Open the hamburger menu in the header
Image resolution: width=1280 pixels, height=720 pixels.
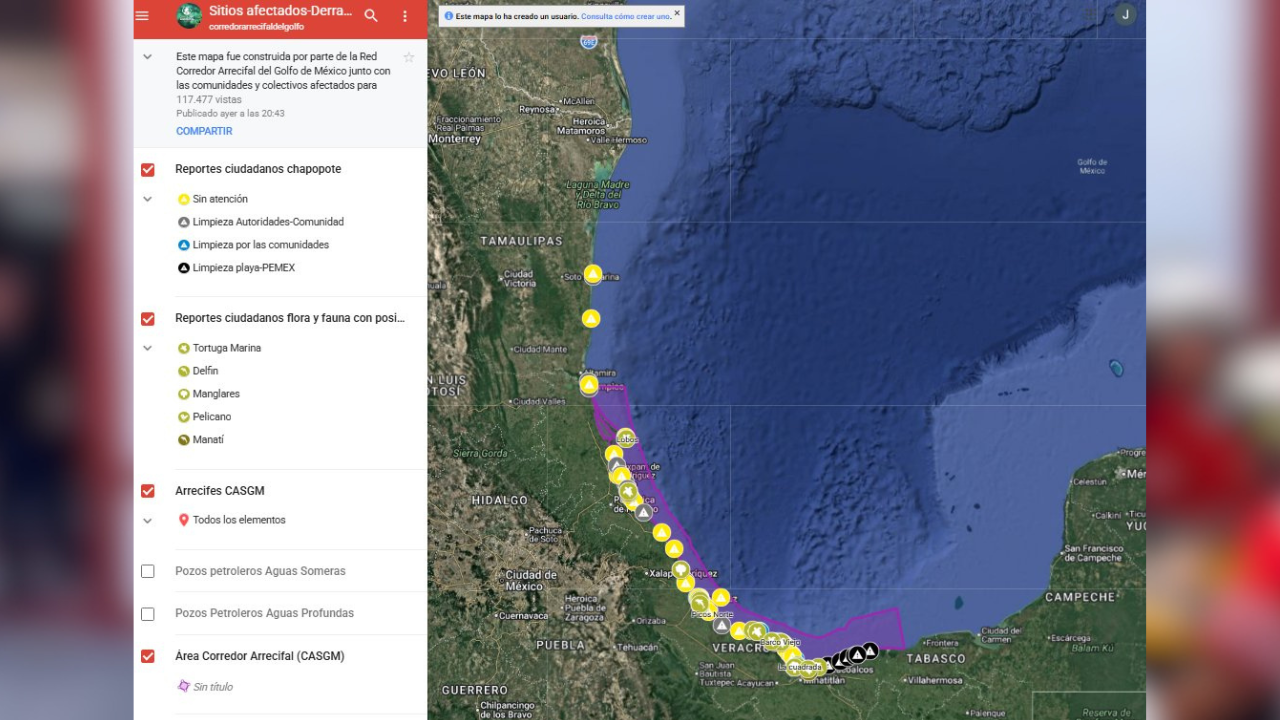click(x=142, y=16)
